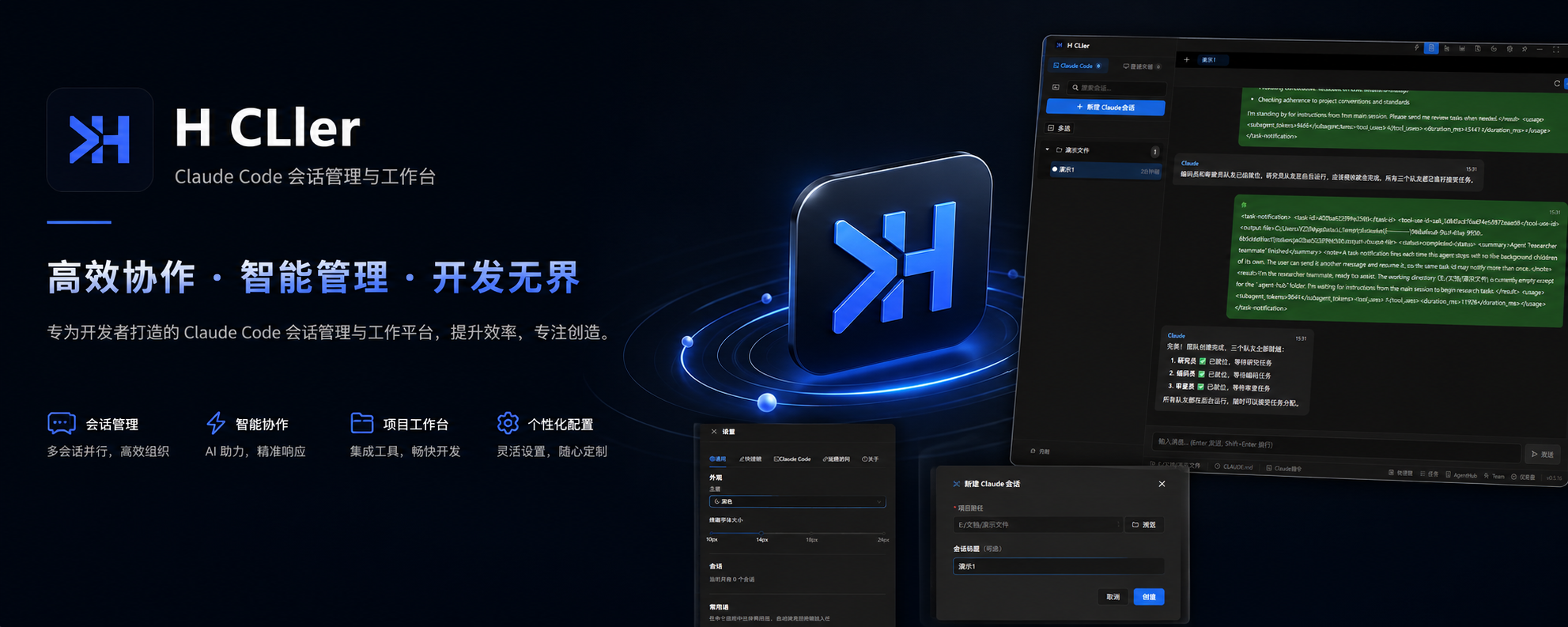This screenshot has width=1568, height=627.
Task: Click the 灵活设置，随心定制 caption
Action: pos(552,451)
